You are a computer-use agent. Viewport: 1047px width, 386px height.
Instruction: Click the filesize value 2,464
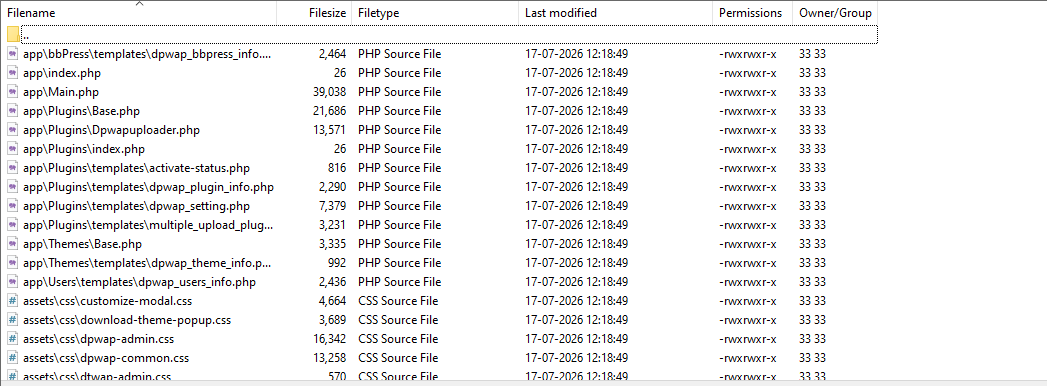(x=332, y=54)
